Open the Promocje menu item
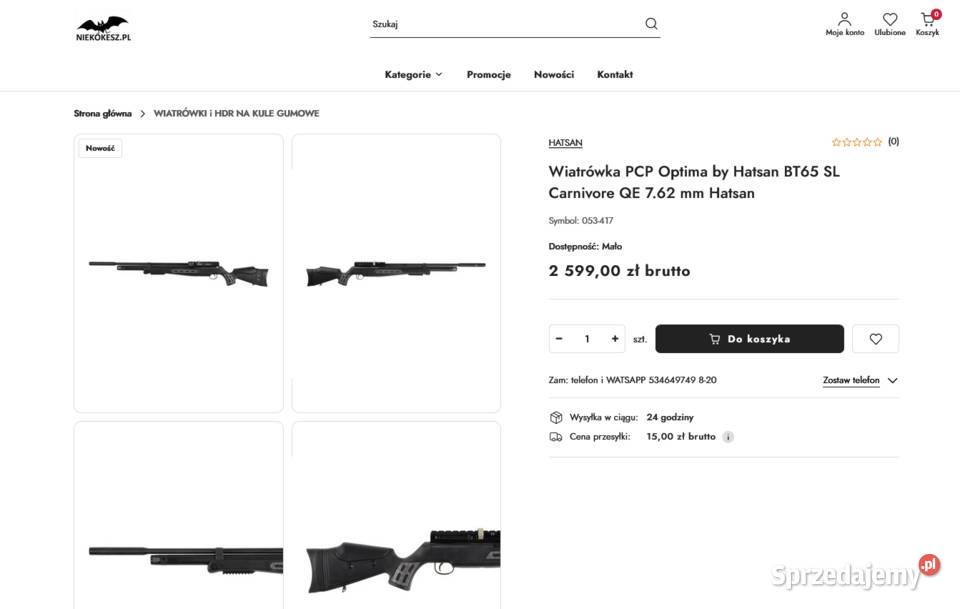960x609 pixels. pyautogui.click(x=488, y=75)
